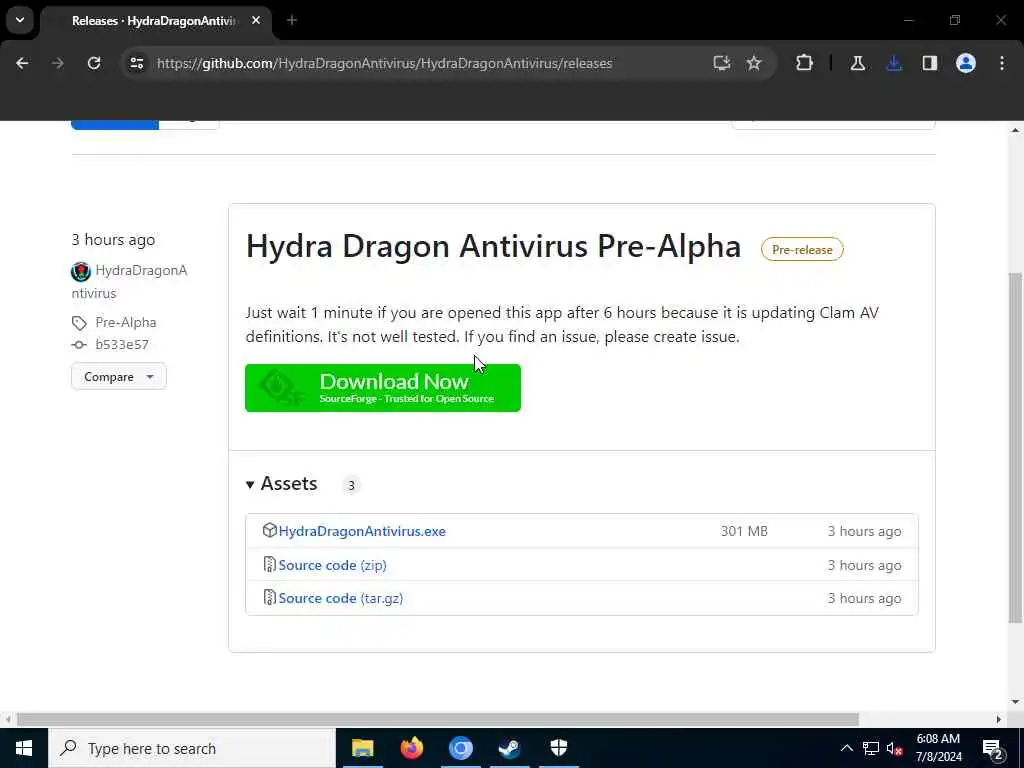Go back to the previous page
The image size is (1024, 768).
click(22, 63)
